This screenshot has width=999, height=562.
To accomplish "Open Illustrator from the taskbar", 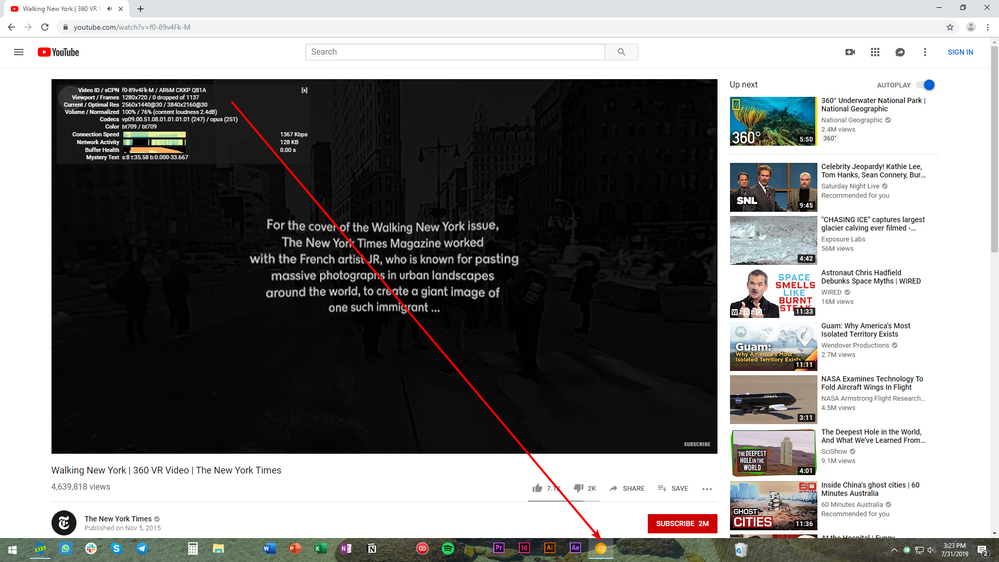I will click(x=550, y=549).
